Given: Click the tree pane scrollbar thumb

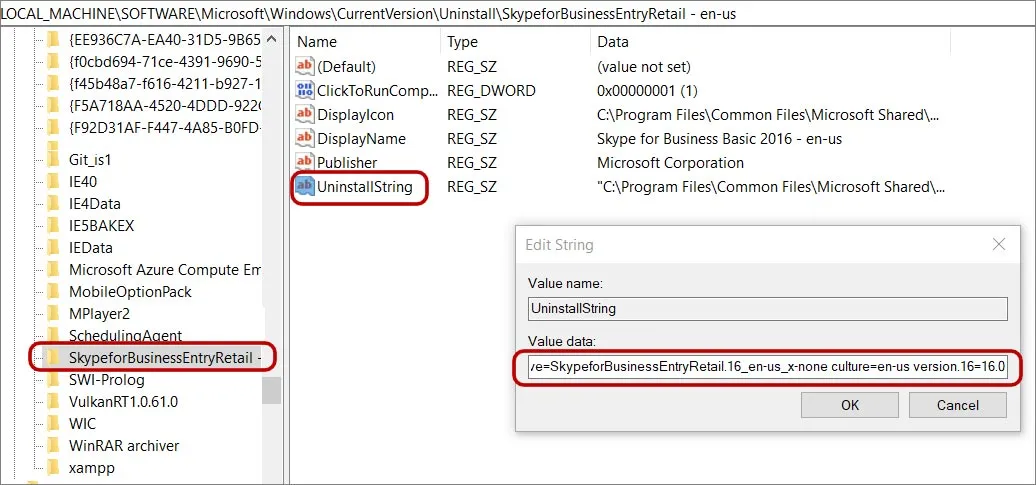Looking at the screenshot, I should coord(272,390).
